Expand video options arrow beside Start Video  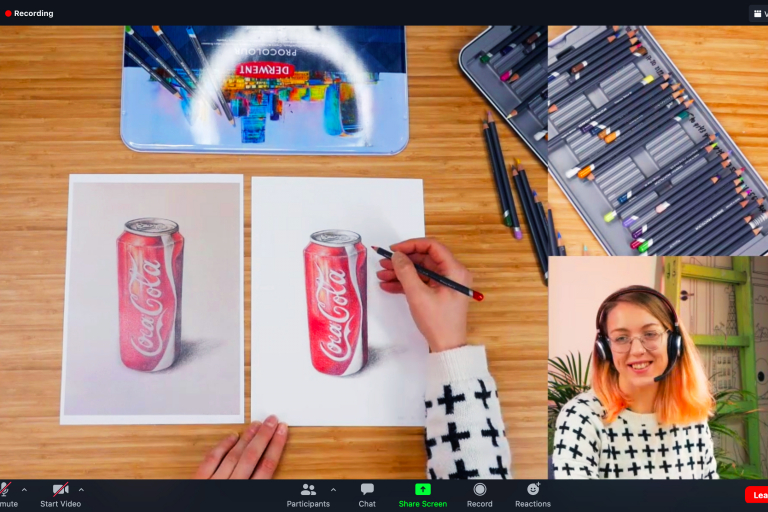[x=81, y=490]
